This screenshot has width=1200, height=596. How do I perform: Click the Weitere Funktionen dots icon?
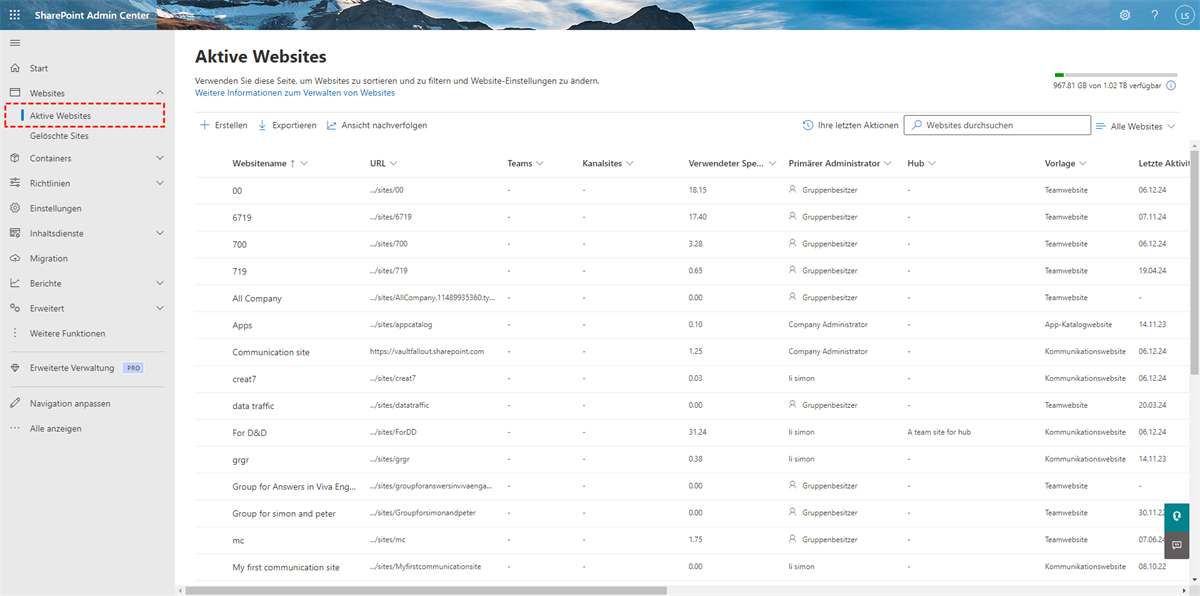point(15,333)
